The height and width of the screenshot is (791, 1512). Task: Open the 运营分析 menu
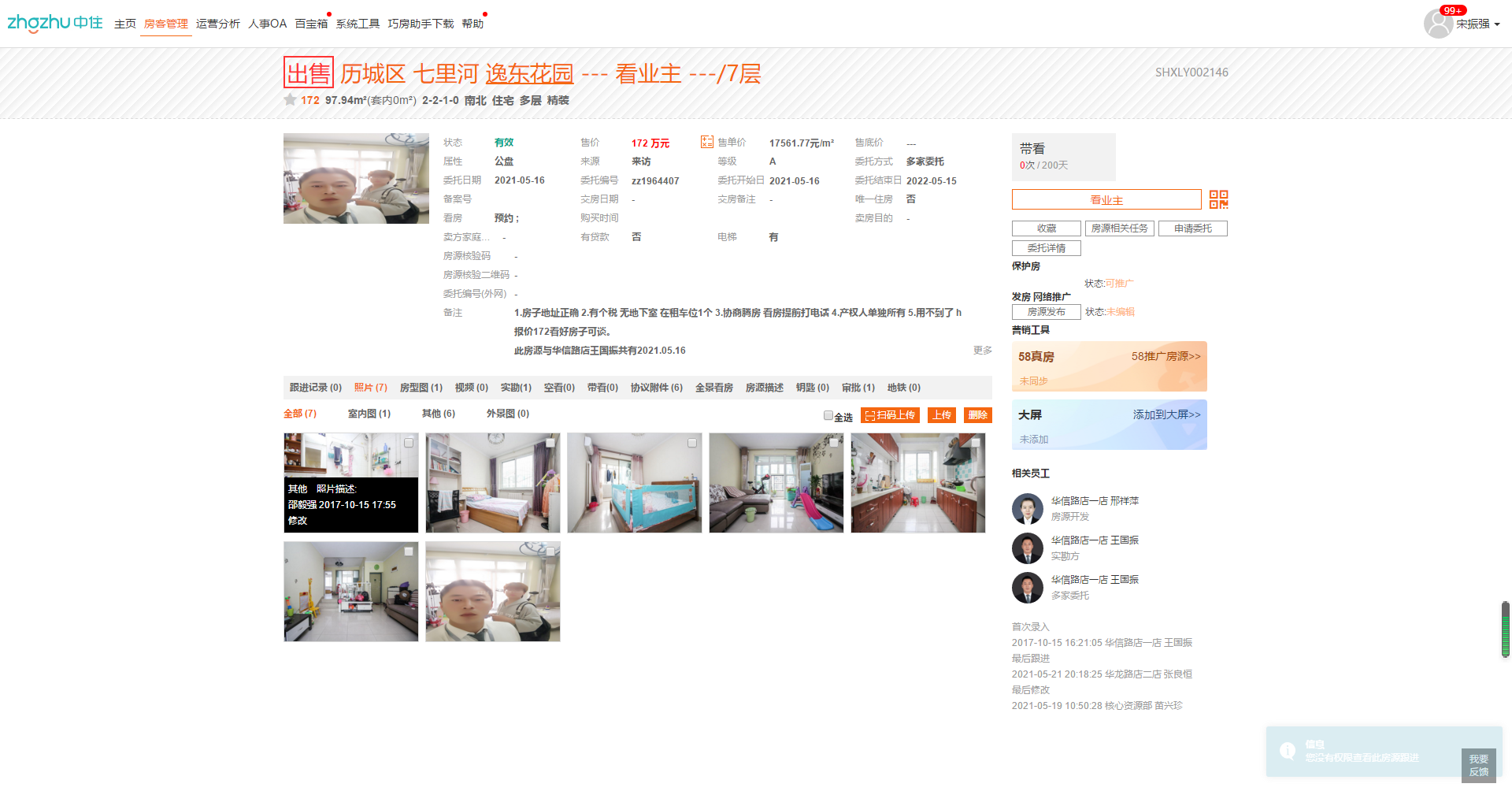pos(217,24)
